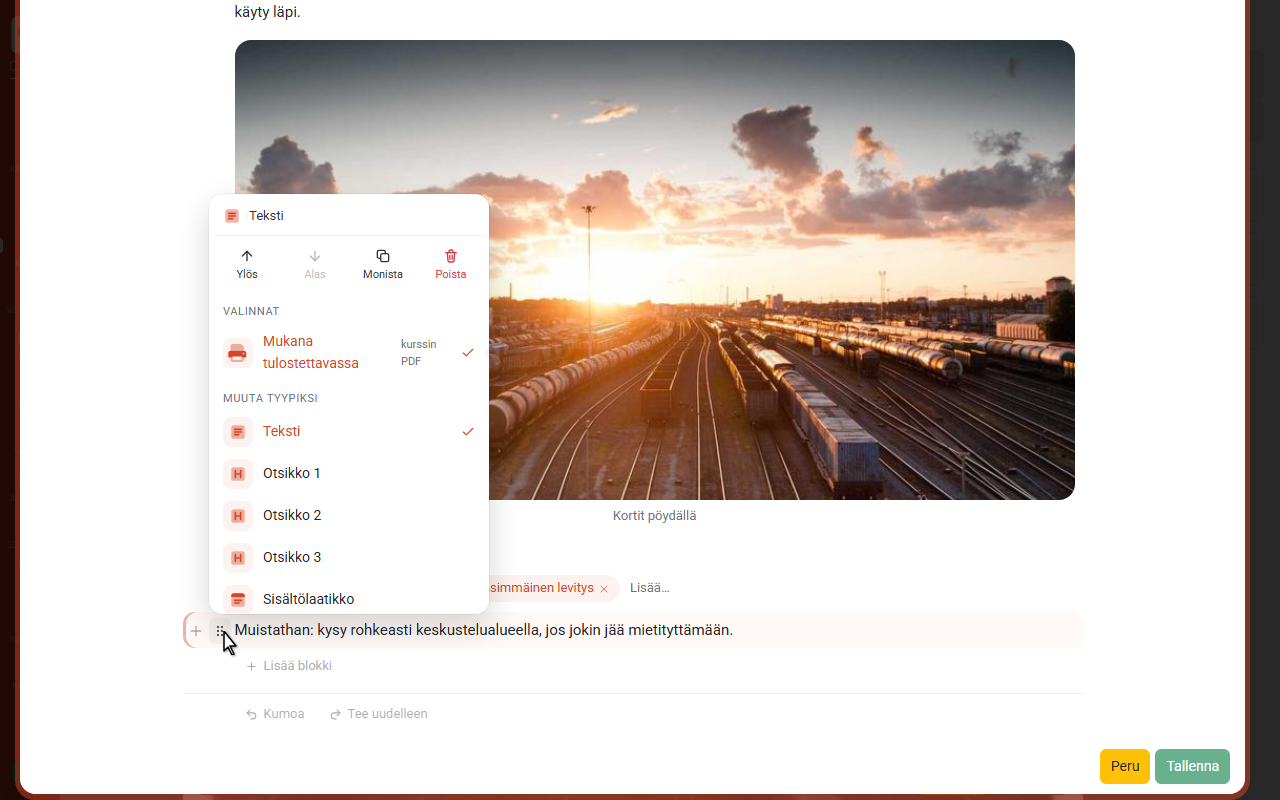Change block type to Otsikko 1

(349, 474)
